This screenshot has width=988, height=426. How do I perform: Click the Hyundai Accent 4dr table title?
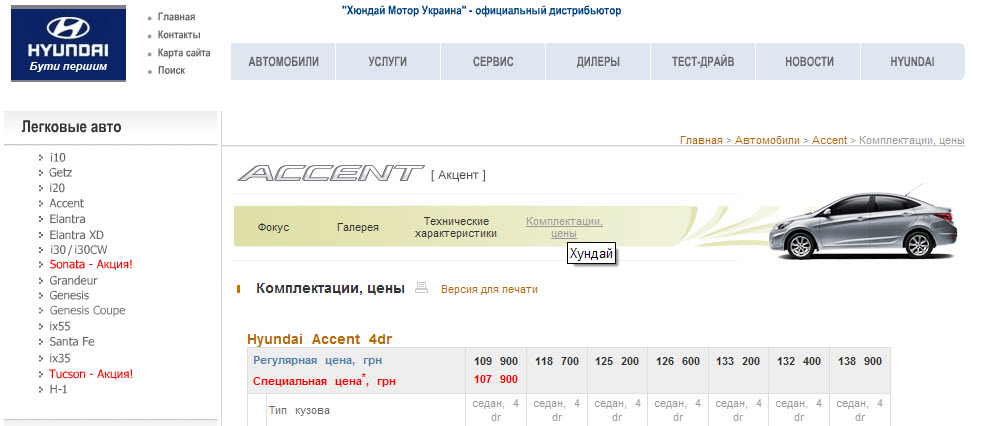[x=319, y=339]
